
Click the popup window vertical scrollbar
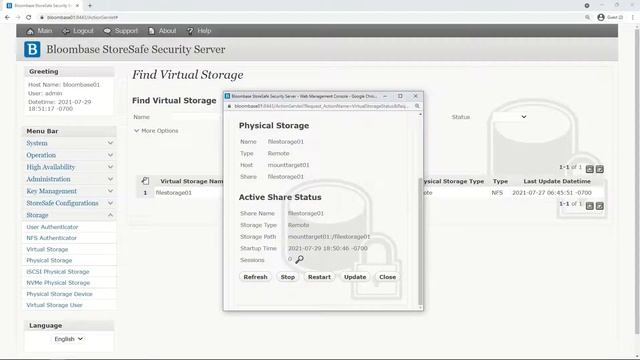coord(420,242)
